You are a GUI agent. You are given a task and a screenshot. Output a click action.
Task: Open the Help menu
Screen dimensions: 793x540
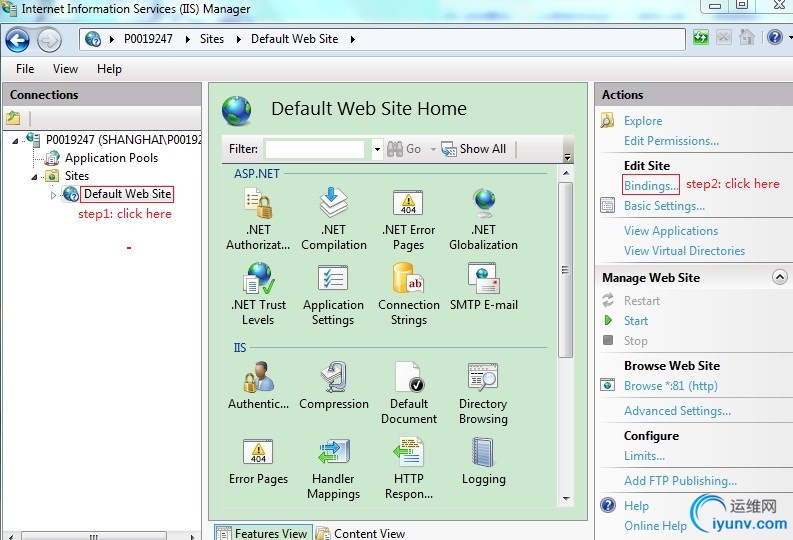(x=109, y=69)
